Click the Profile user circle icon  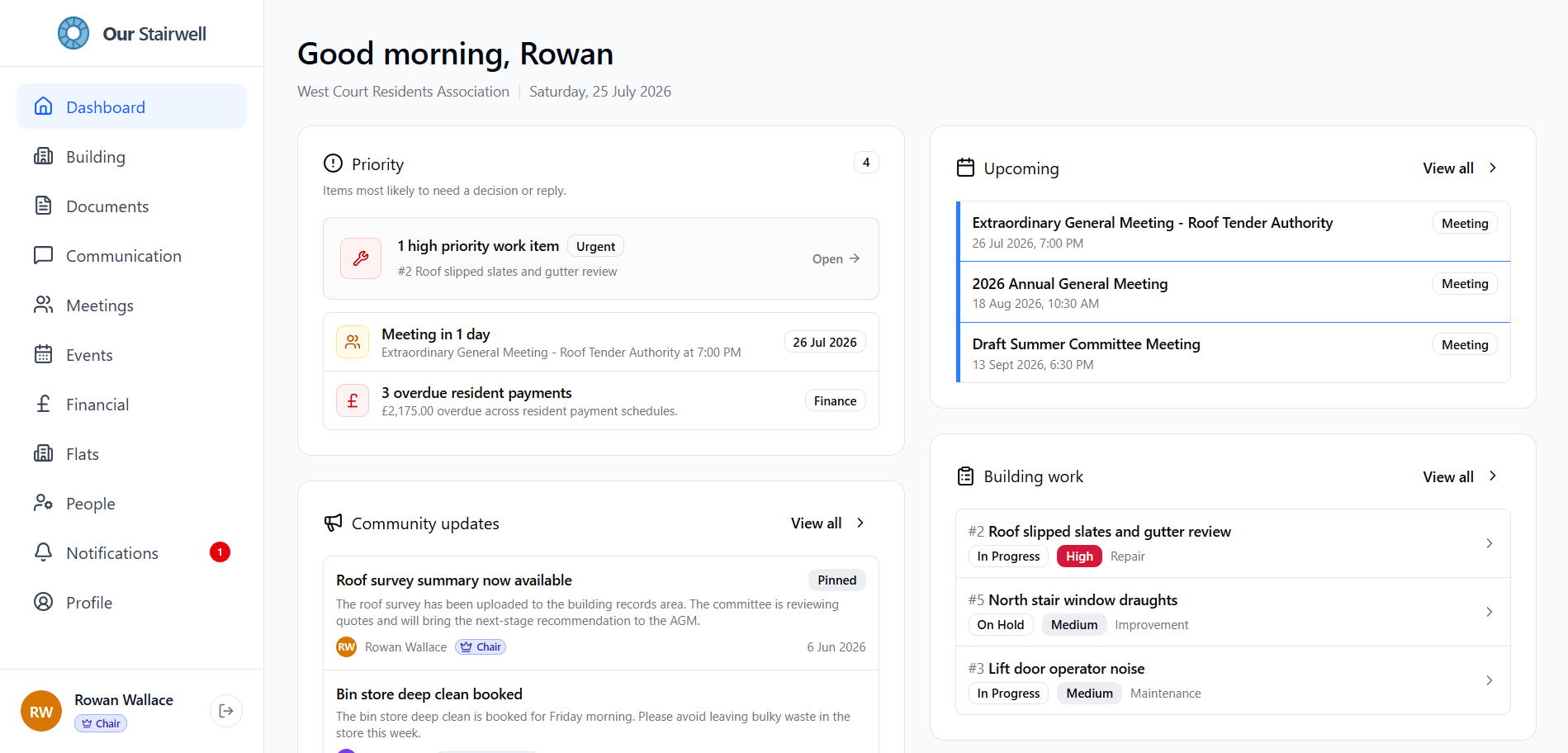44,602
